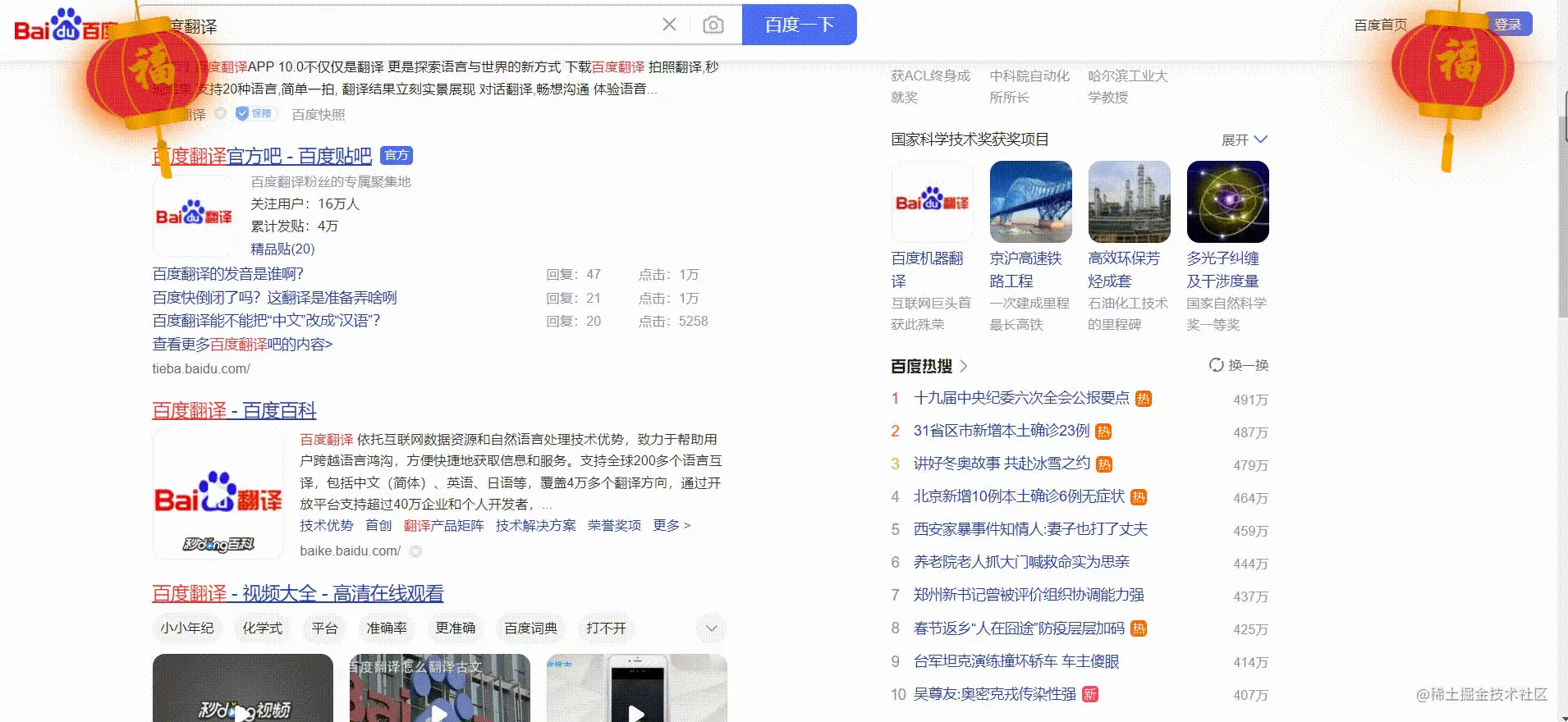Expand 国家科学技术奖获奖项目 with 展开
The image size is (1568, 722).
click(x=1245, y=139)
